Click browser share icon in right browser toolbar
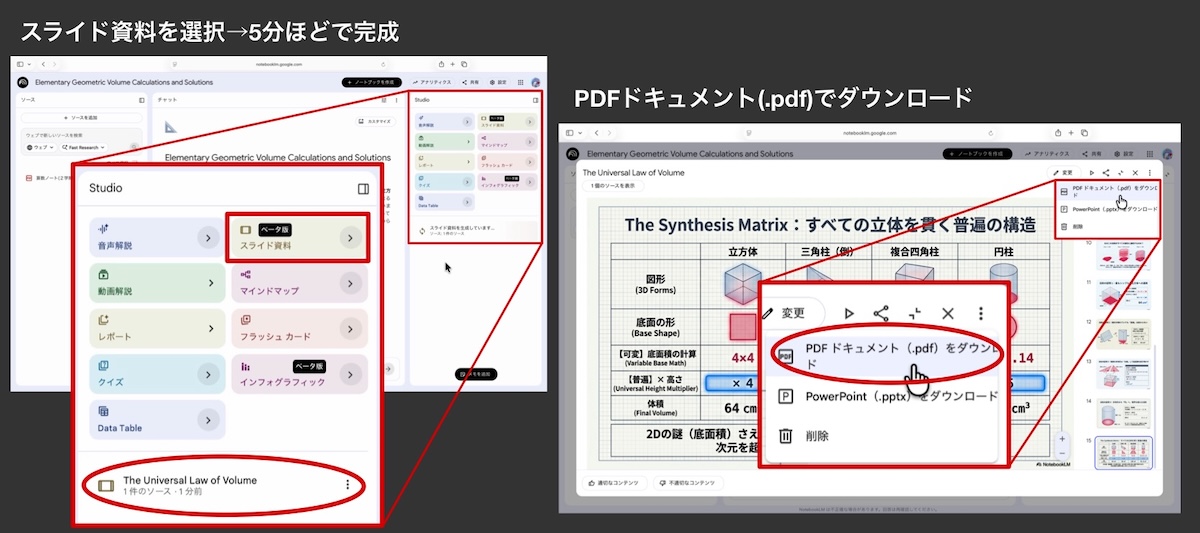This screenshot has width=1200, height=533. [x=1057, y=132]
